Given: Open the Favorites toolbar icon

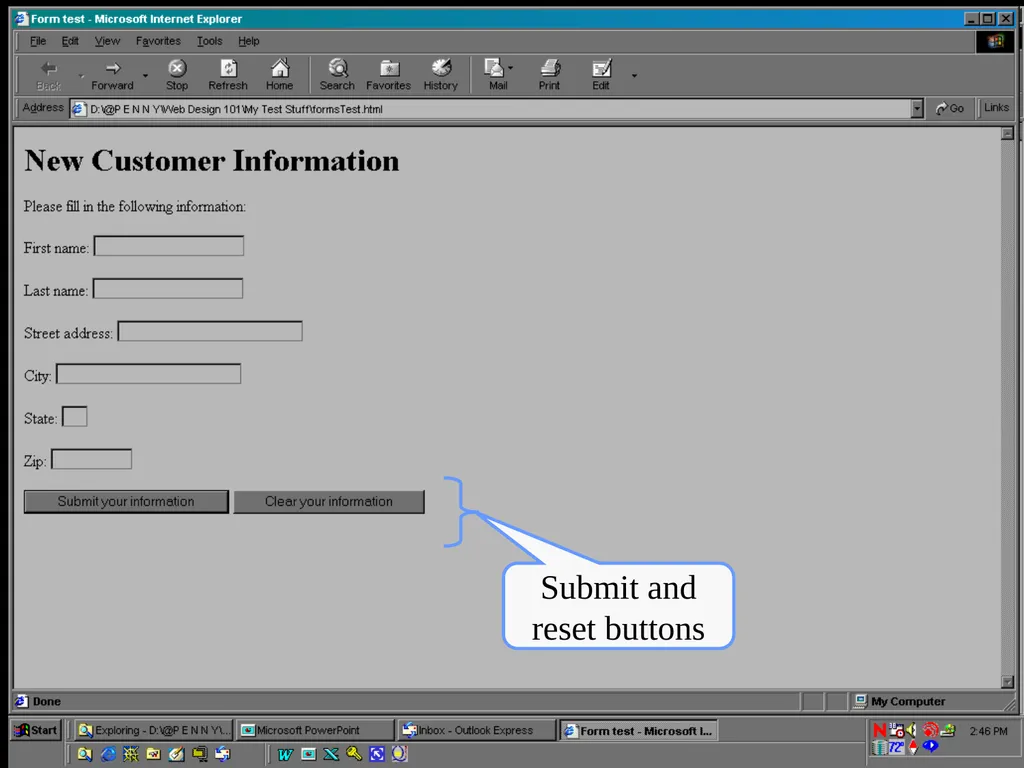Looking at the screenshot, I should click(389, 68).
